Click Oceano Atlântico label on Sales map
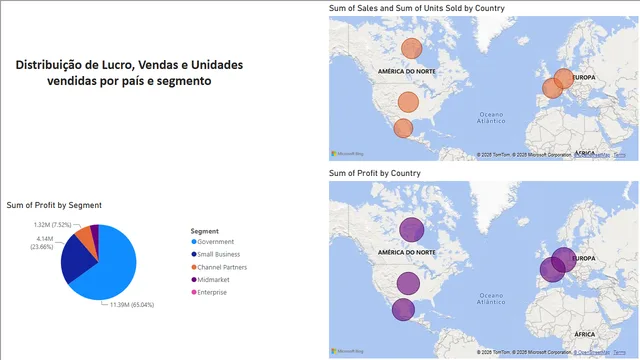Screen dimensions: 640x360 point(491,118)
